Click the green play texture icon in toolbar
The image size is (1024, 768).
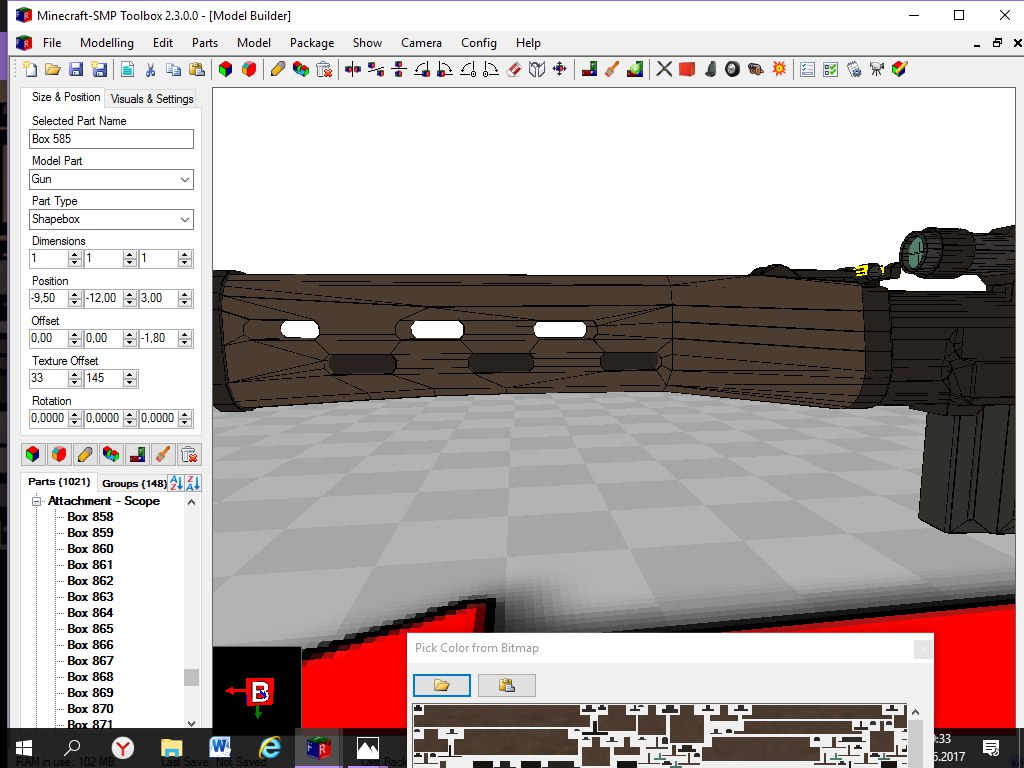pos(635,69)
